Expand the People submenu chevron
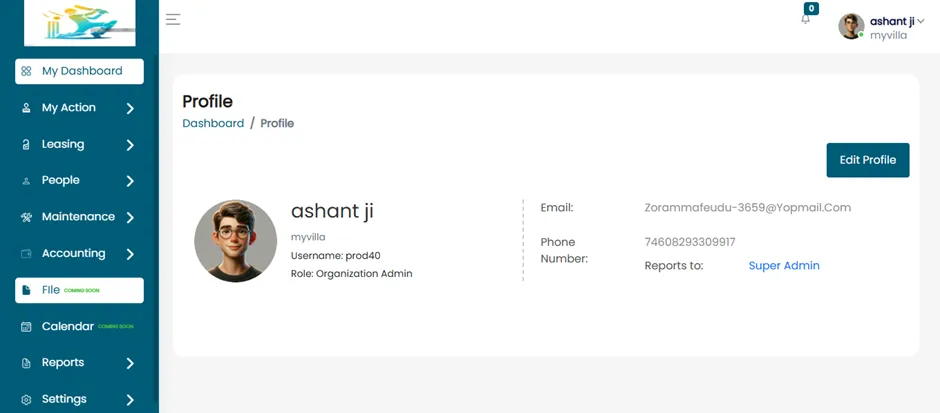Viewport: 940px width, 413px height. tap(130, 181)
